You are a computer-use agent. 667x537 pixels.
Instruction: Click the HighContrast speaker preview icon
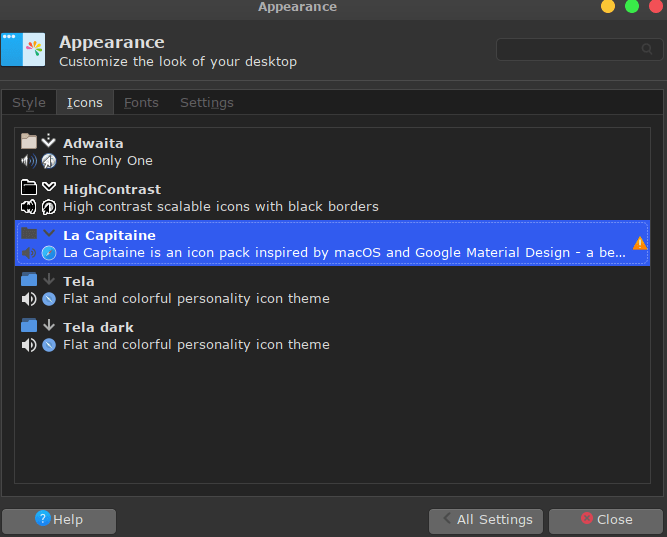tap(29, 207)
